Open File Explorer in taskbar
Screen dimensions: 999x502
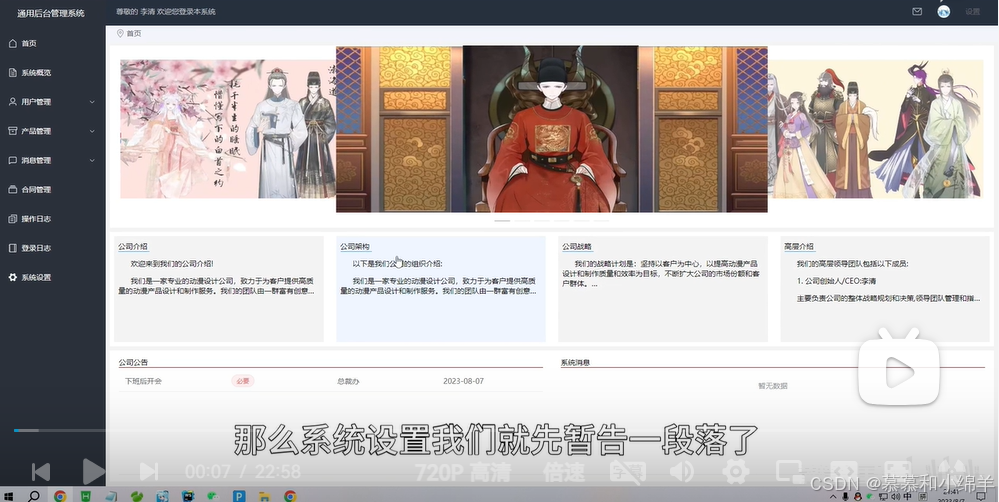point(264,496)
